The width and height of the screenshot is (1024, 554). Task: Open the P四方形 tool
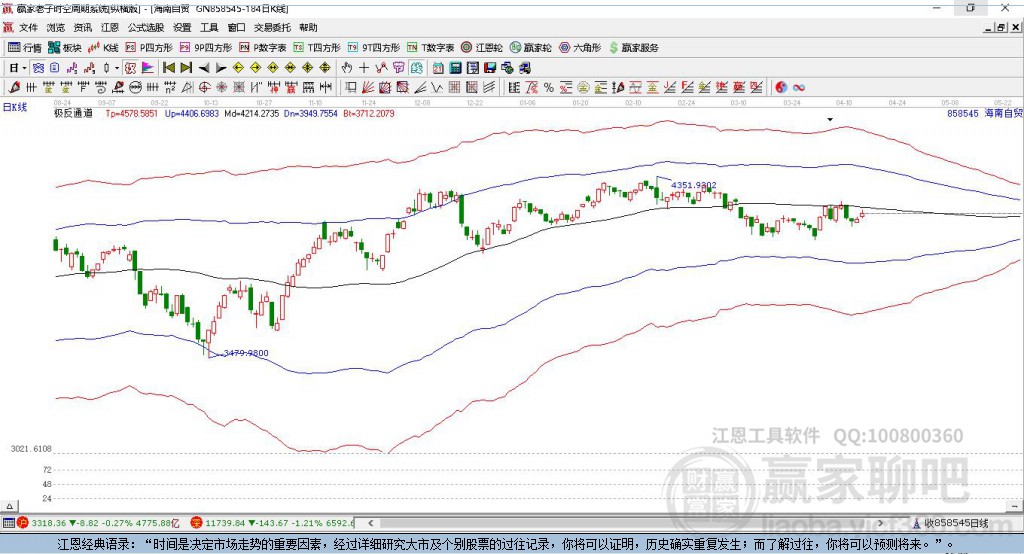(149, 48)
